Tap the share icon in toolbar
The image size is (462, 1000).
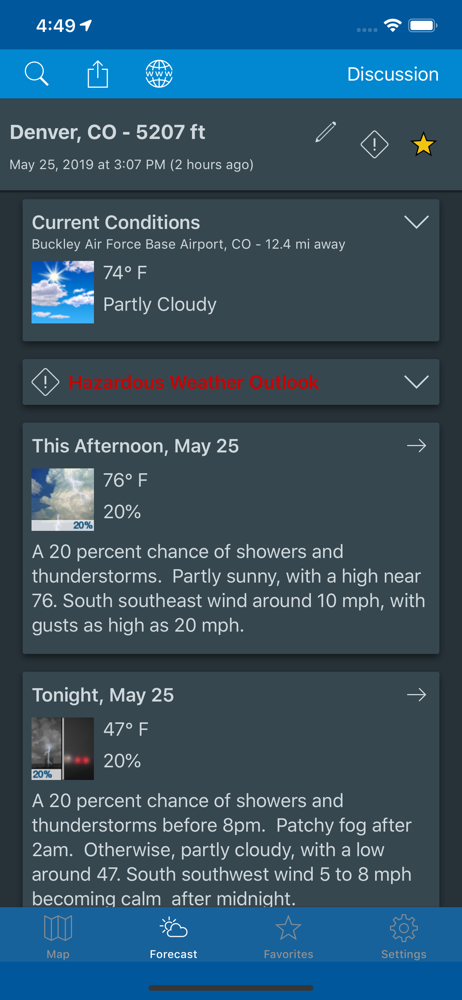(98, 74)
